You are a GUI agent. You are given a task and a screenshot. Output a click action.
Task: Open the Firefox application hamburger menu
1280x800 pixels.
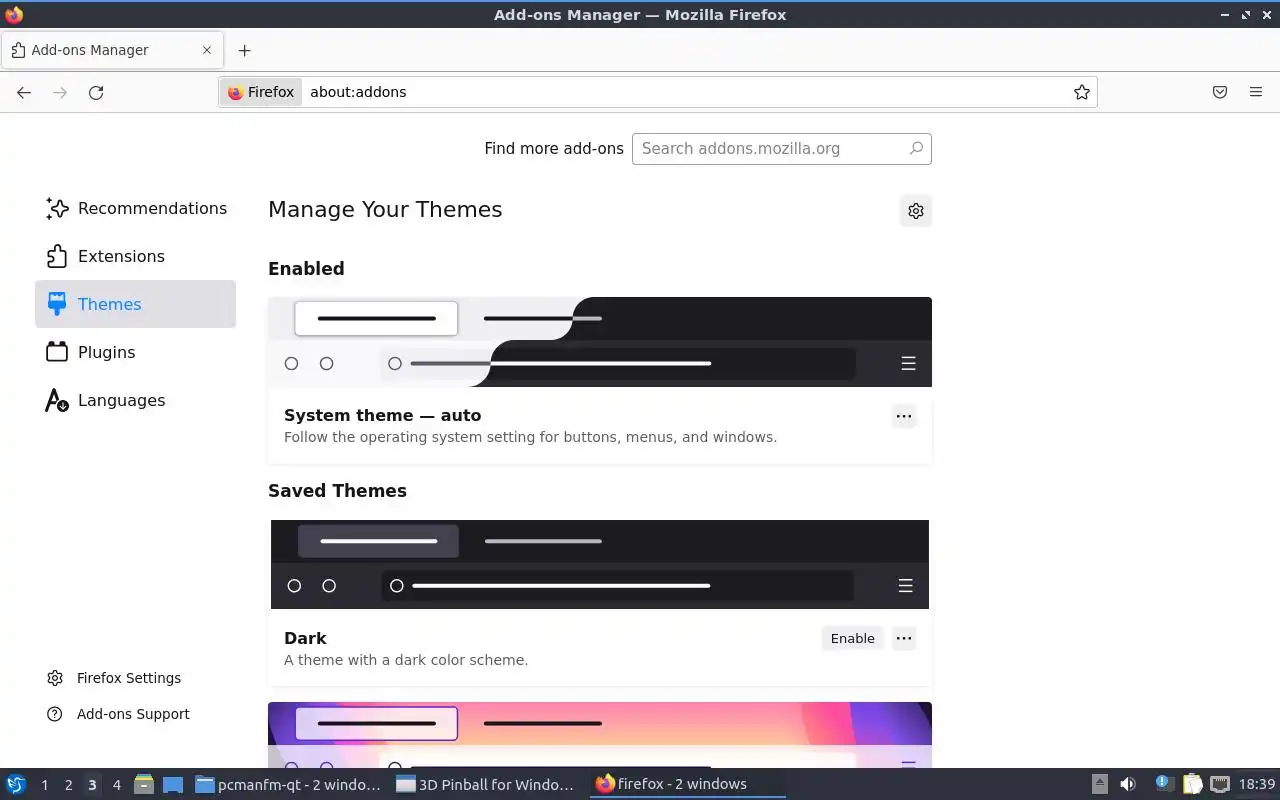(1256, 92)
